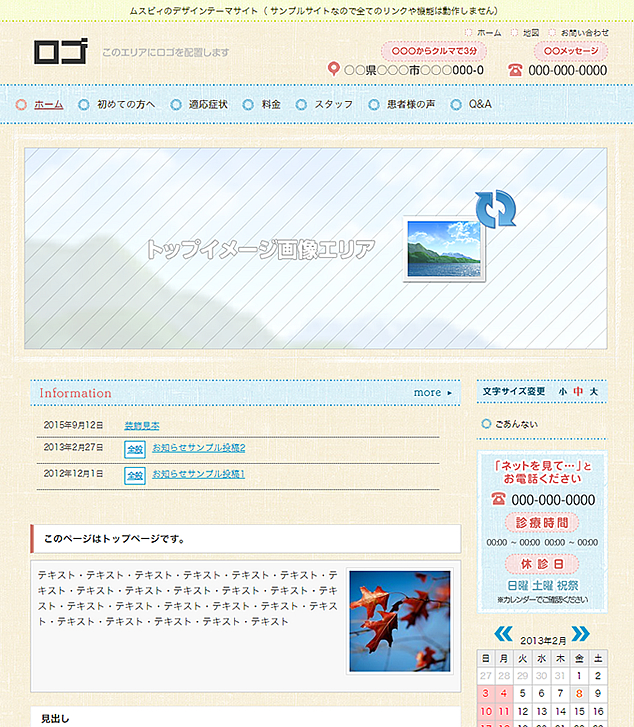This screenshot has width=634, height=727.
Task: Click the 文字サイズ変更 label
Action: [514, 391]
